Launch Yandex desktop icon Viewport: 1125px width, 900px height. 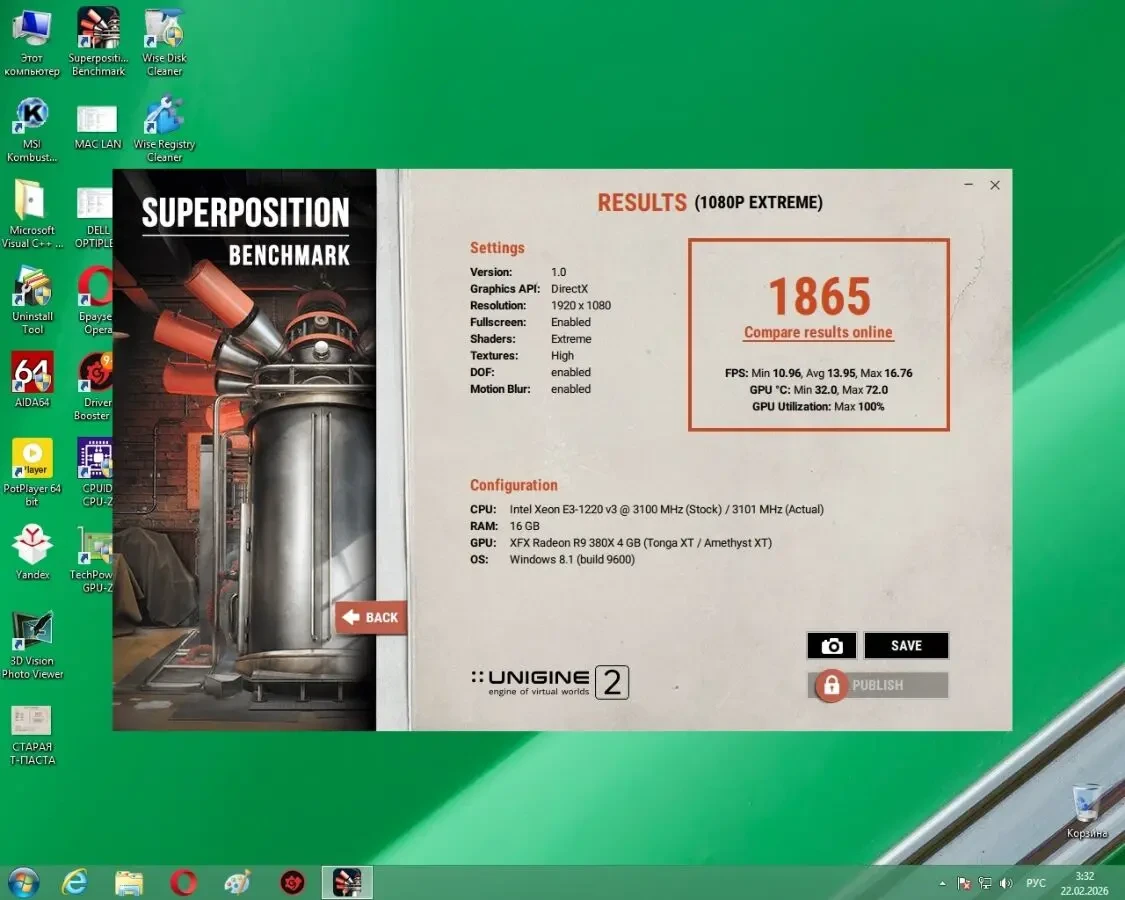(32, 552)
